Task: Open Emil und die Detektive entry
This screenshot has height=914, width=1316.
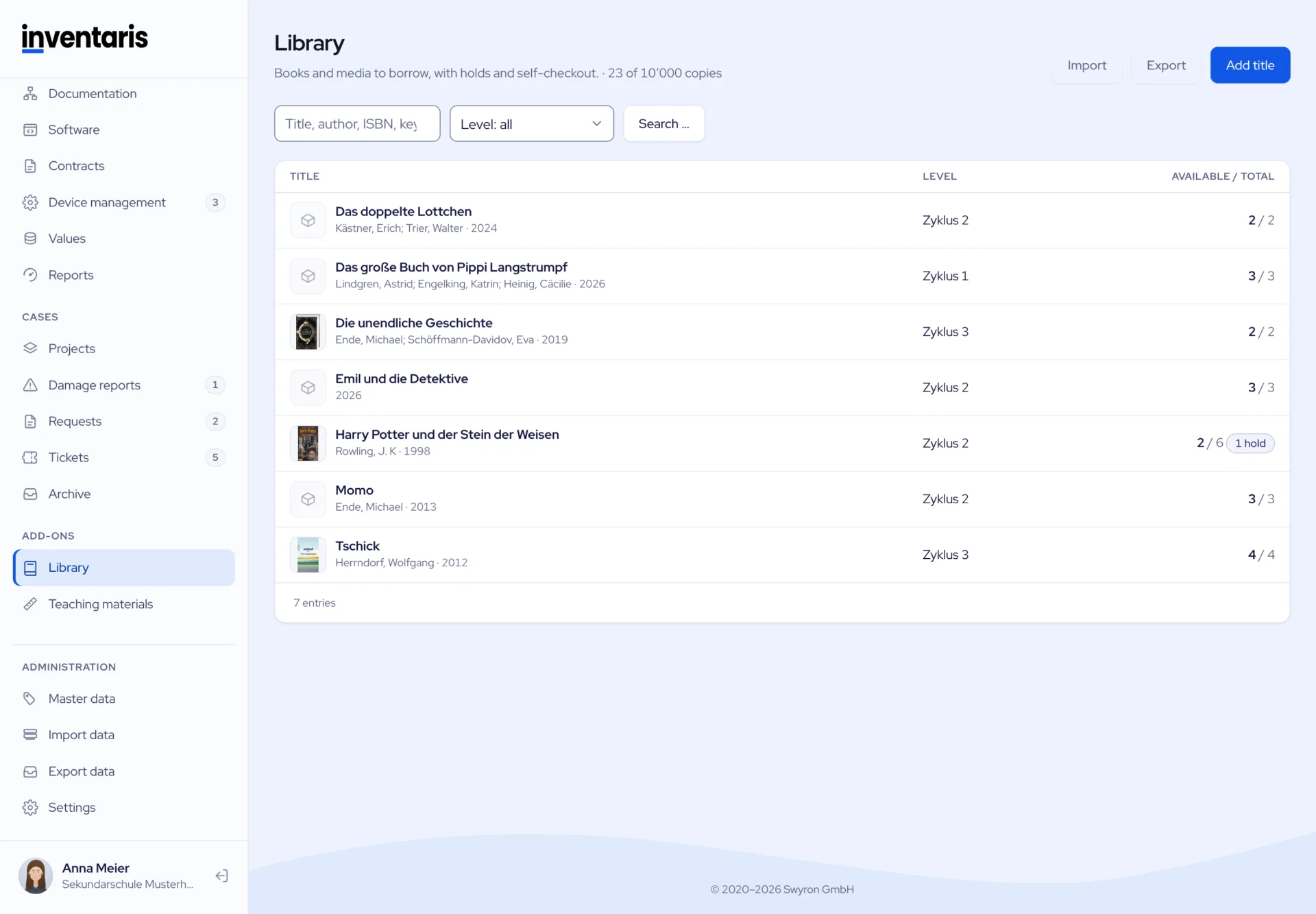Action: (x=401, y=378)
